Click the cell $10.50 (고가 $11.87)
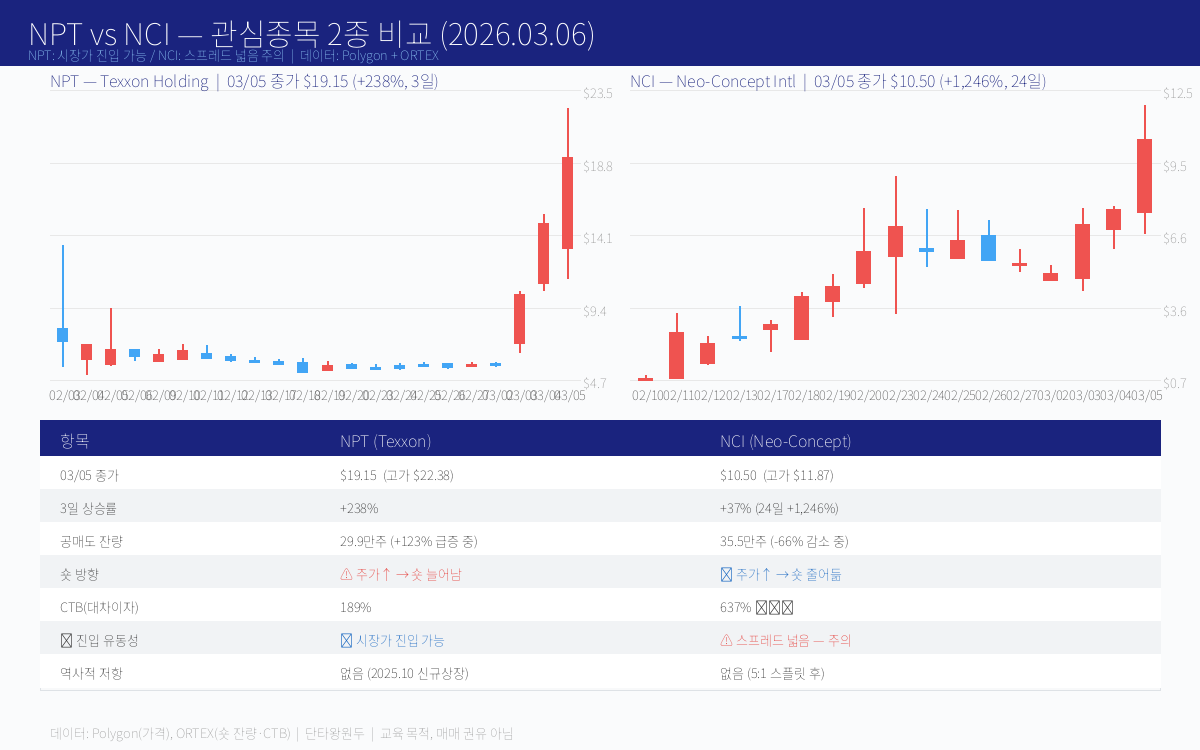The image size is (1200, 750). [777, 476]
